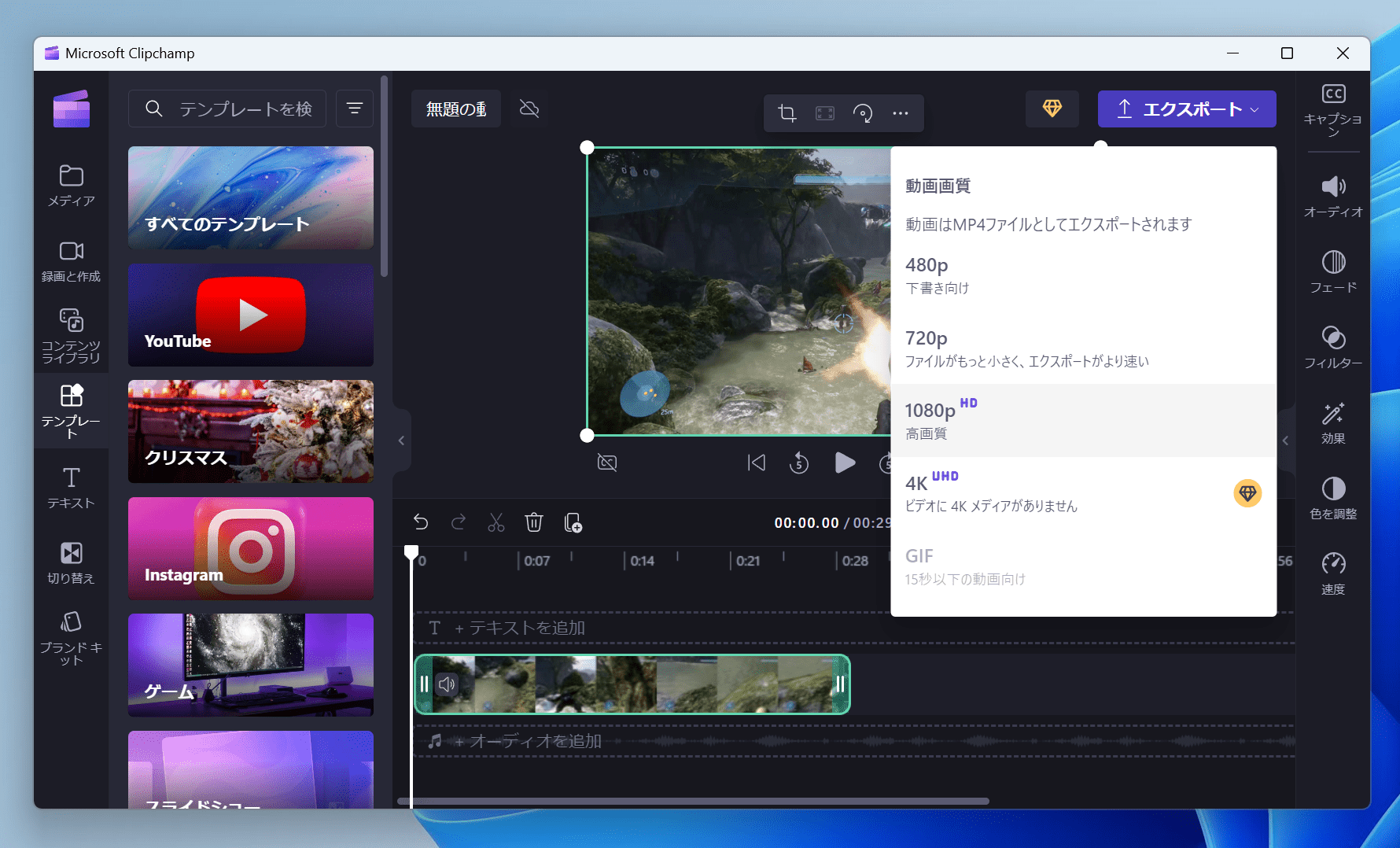Image resolution: width=1400 pixels, height=848 pixels.
Task: Select the crop tool icon
Action: [787, 113]
